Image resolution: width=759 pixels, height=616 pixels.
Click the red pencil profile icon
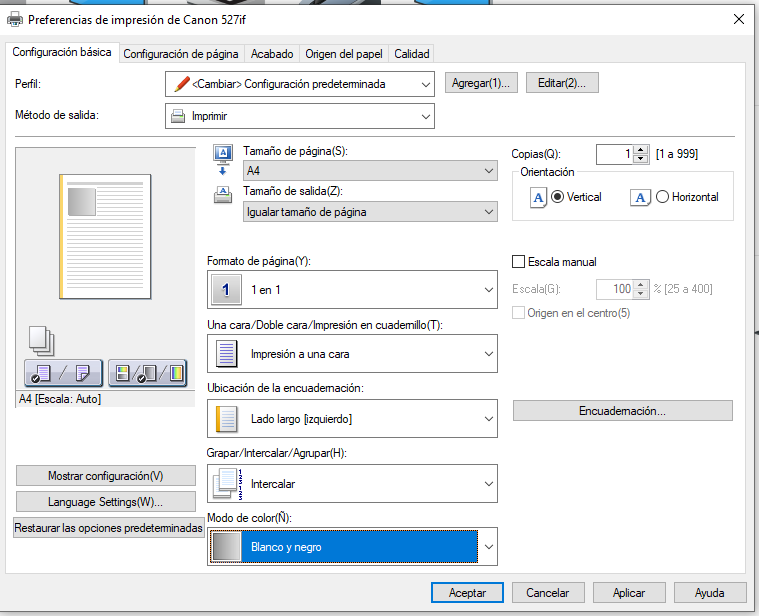coord(182,84)
